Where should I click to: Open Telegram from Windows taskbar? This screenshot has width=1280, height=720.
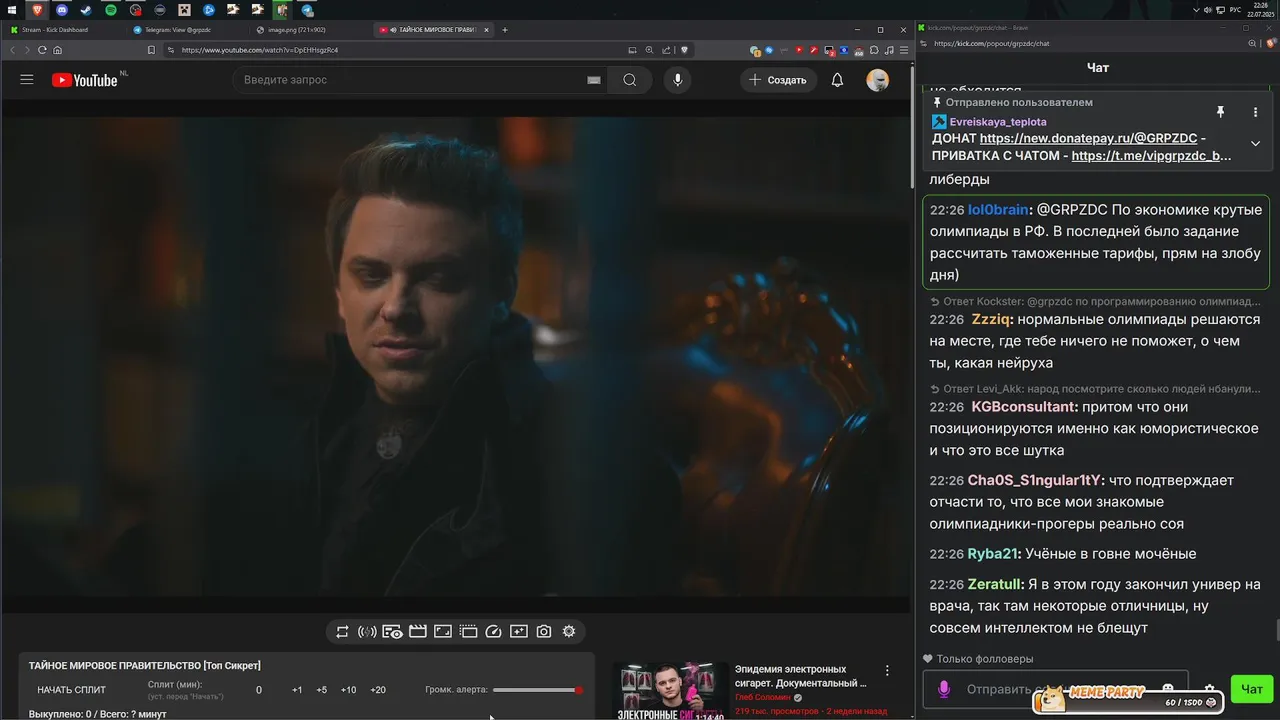(x=307, y=10)
